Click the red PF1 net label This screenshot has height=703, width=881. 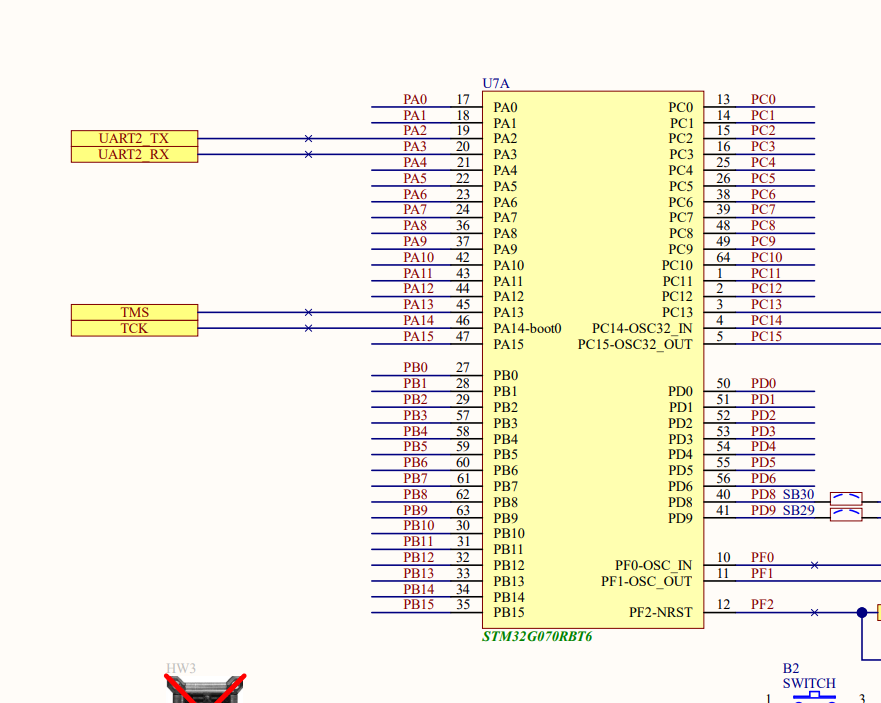tap(762, 573)
